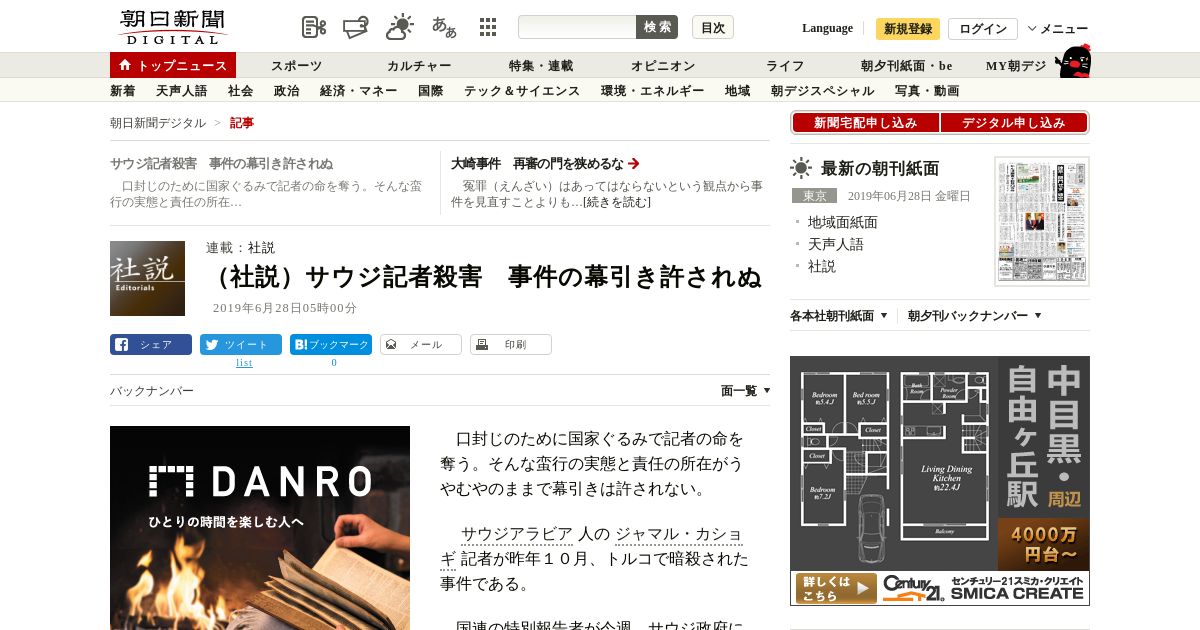Open the morning edition front page thumbnail
1200x630 pixels.
tap(1042, 221)
